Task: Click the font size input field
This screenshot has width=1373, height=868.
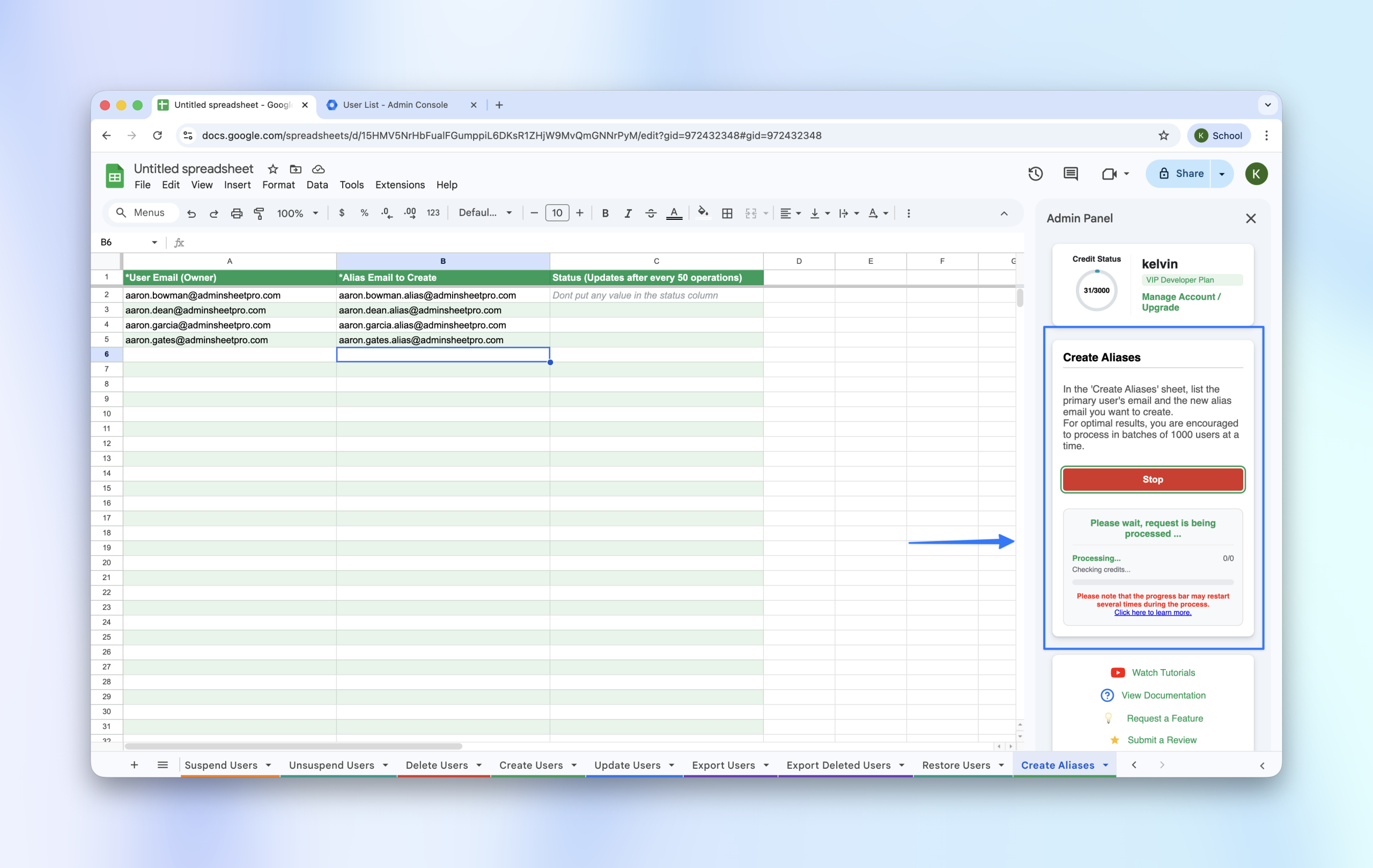Action: coord(557,213)
